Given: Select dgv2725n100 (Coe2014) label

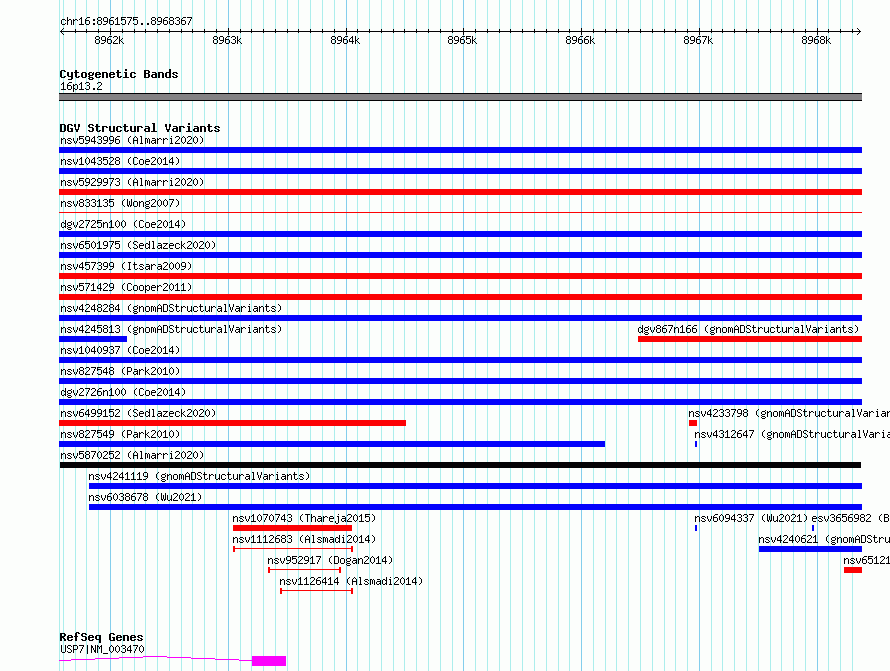Looking at the screenshot, I should 123,224.
